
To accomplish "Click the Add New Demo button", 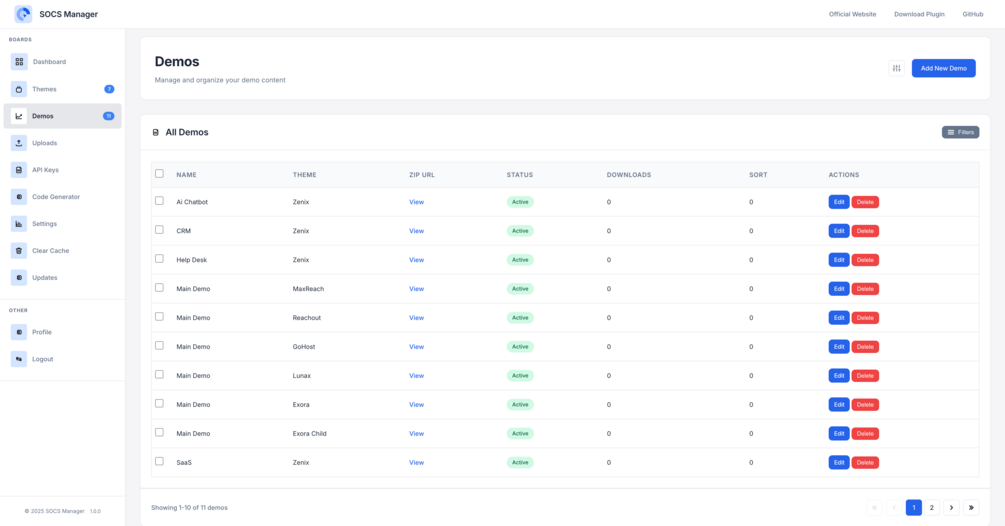I will tap(943, 68).
